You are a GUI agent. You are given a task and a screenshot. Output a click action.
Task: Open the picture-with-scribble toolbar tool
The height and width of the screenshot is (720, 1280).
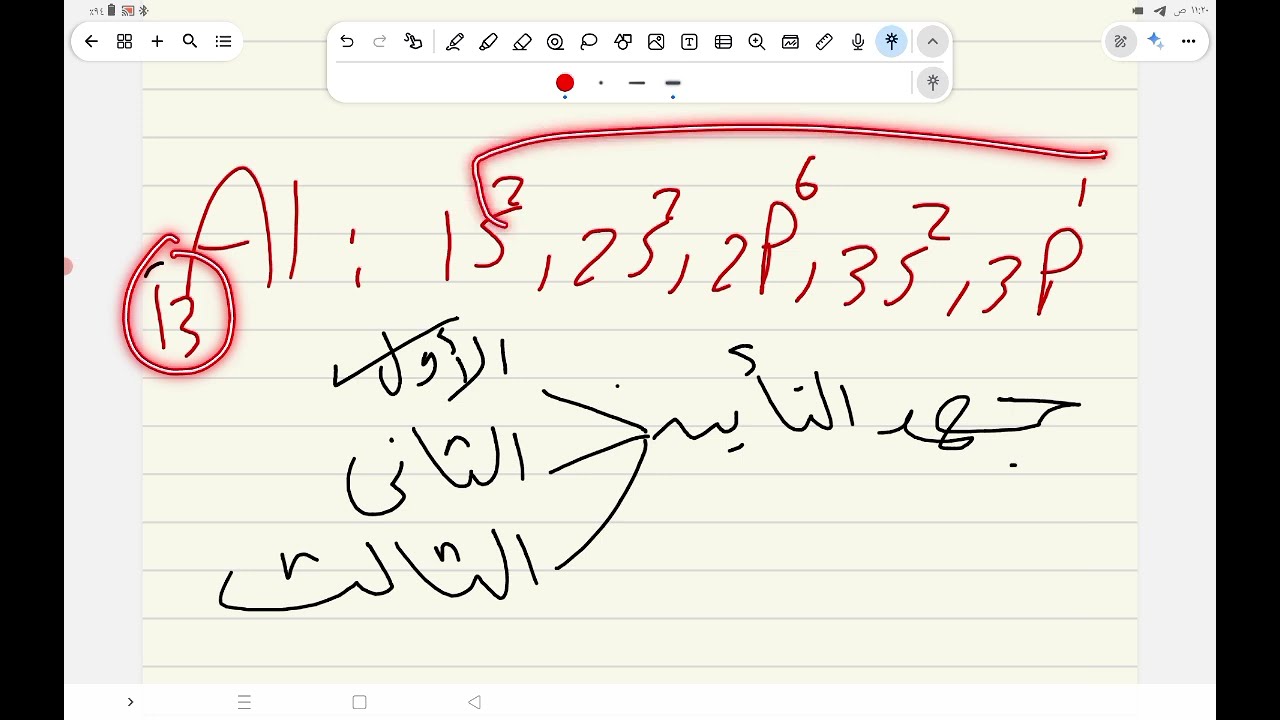point(791,41)
